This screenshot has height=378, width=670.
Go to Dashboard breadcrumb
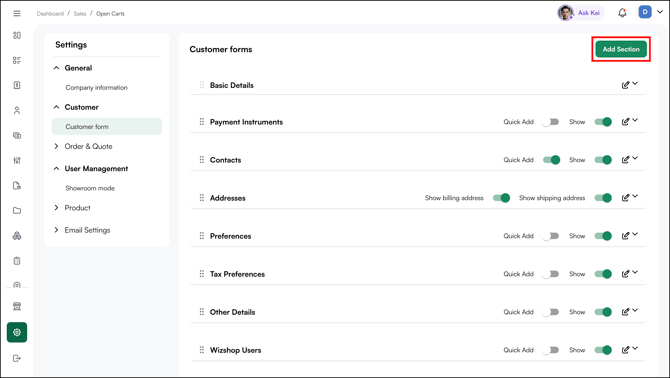(50, 14)
